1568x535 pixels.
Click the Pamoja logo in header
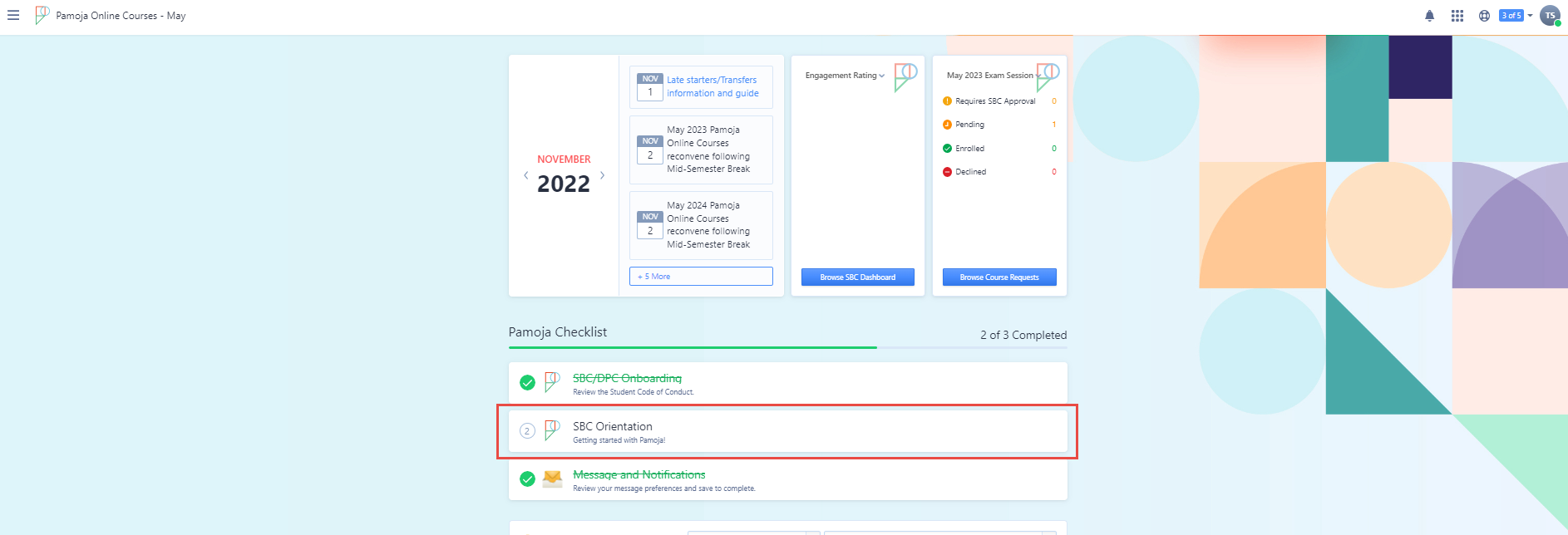[x=42, y=15]
